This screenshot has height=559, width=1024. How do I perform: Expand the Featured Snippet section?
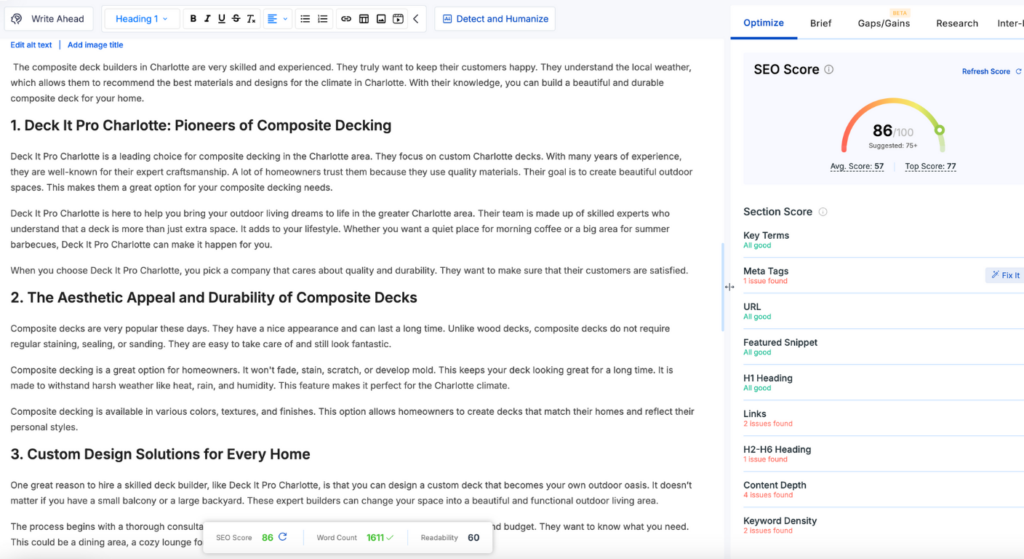[x=883, y=347]
